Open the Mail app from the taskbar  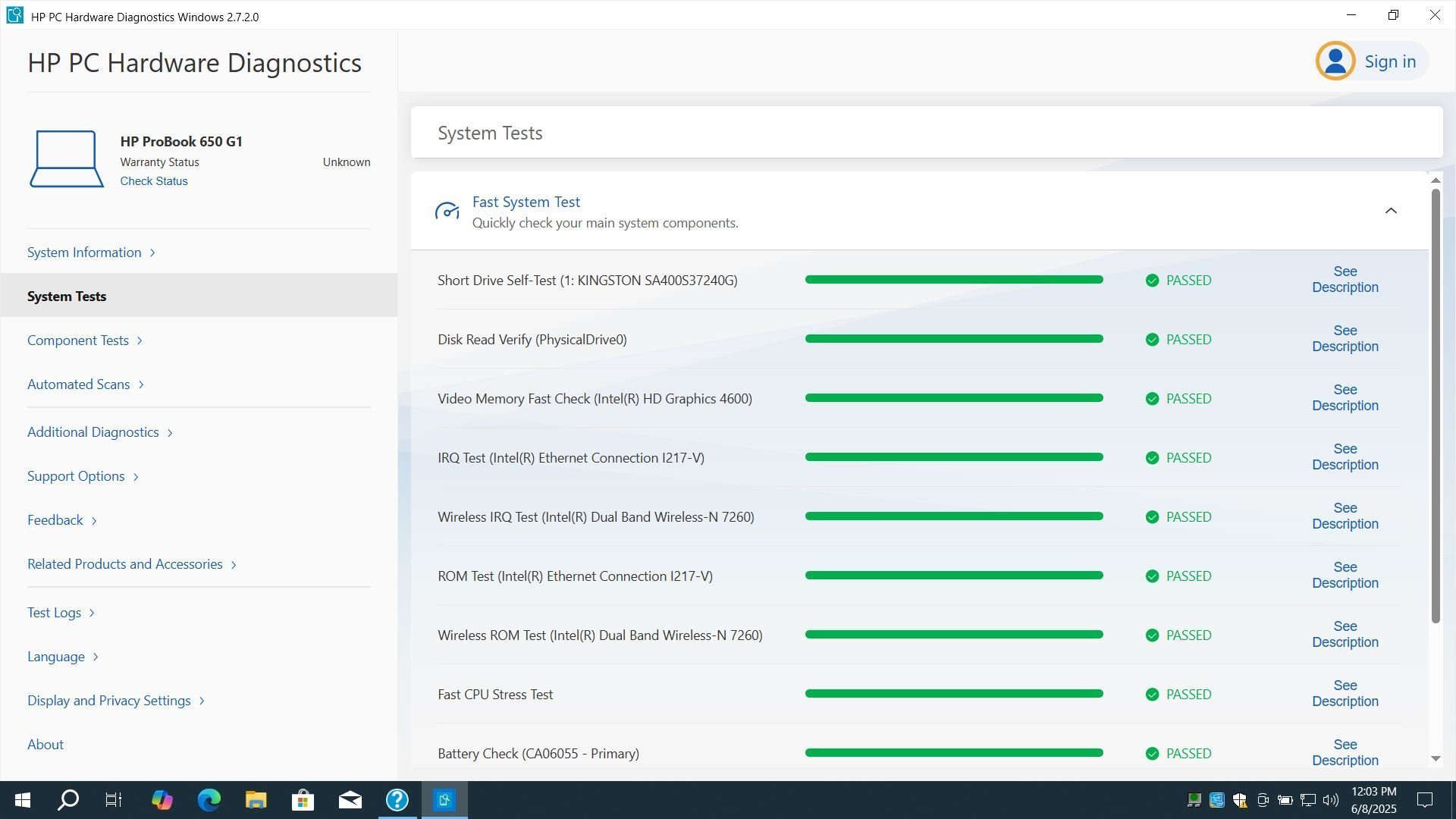coord(350,800)
